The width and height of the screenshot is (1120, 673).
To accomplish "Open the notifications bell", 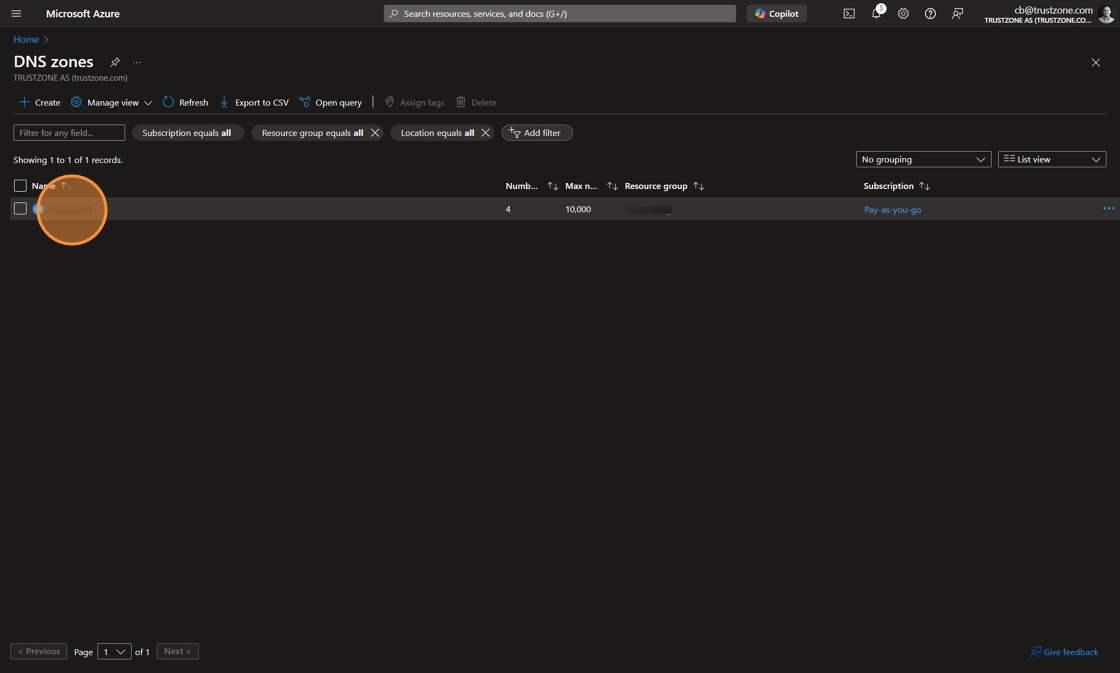I will 876,14.
